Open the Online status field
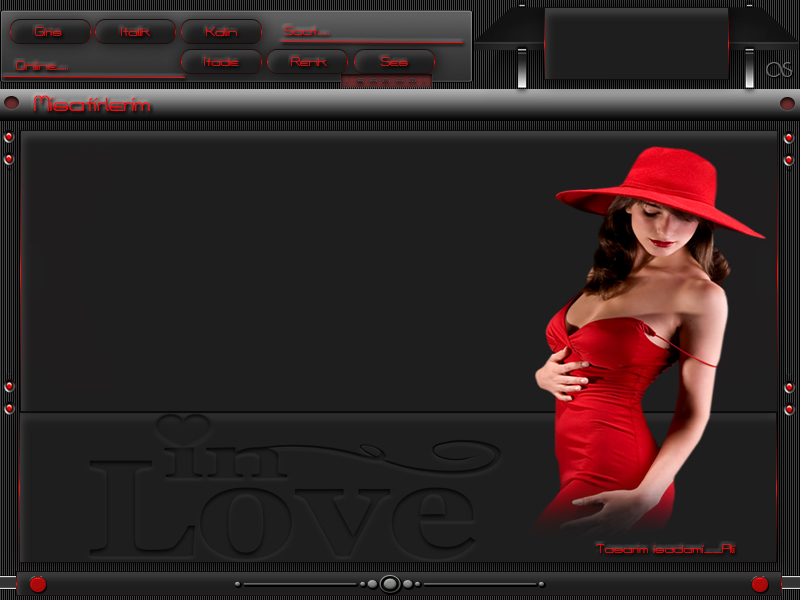The image size is (800, 600). pos(94,67)
